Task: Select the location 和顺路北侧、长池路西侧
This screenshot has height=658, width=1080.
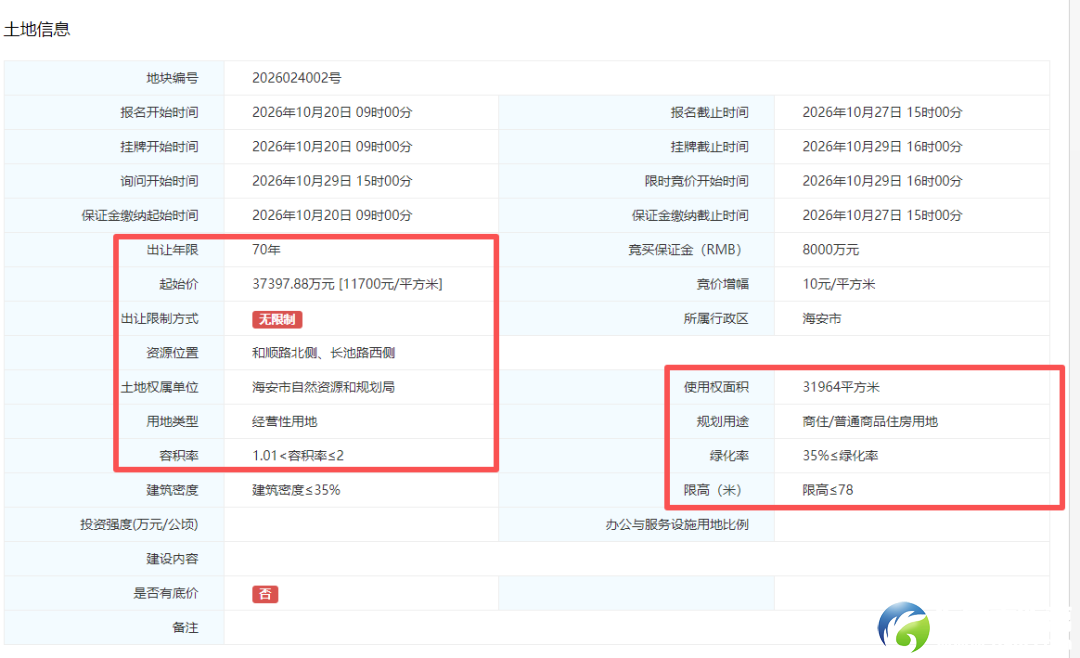Action: (324, 353)
